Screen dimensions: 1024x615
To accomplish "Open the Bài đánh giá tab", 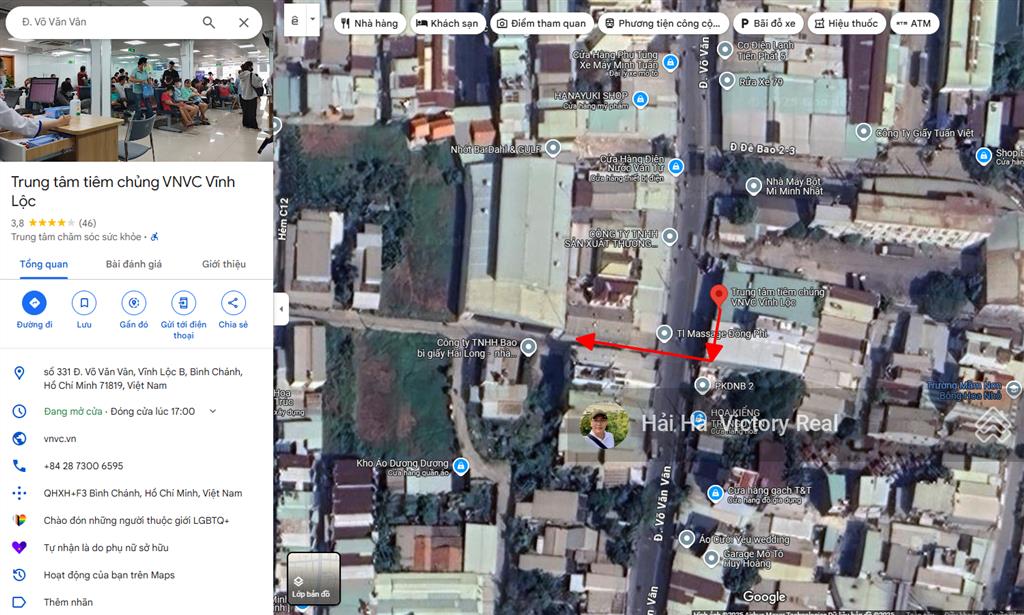I will point(134,264).
